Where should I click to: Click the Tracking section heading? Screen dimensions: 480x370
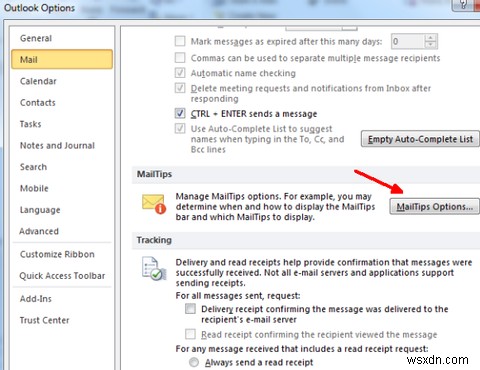(154, 240)
